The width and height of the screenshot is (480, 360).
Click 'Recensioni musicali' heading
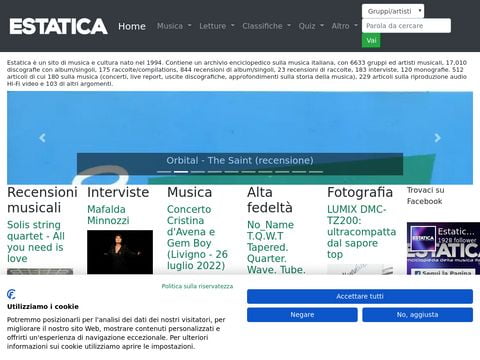pos(42,200)
